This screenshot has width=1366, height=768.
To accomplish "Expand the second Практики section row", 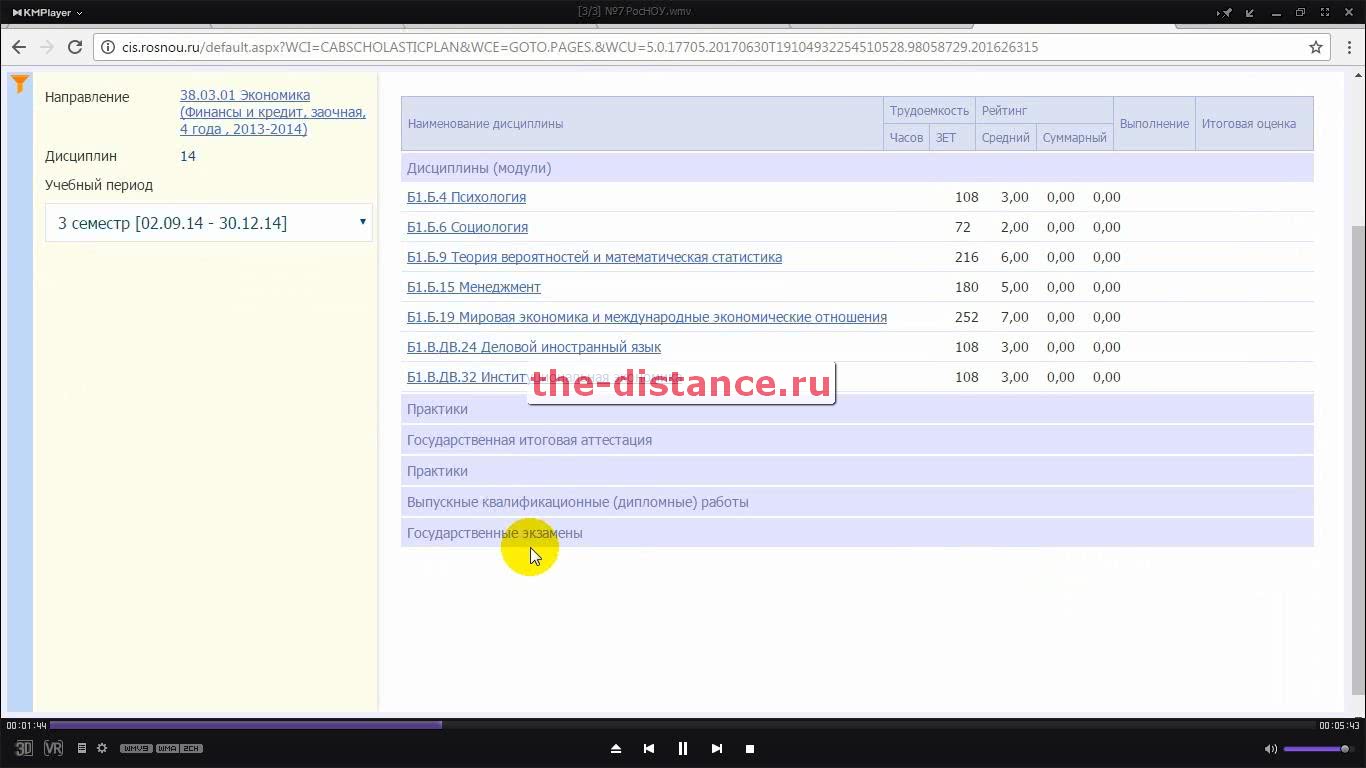I will pos(857,471).
